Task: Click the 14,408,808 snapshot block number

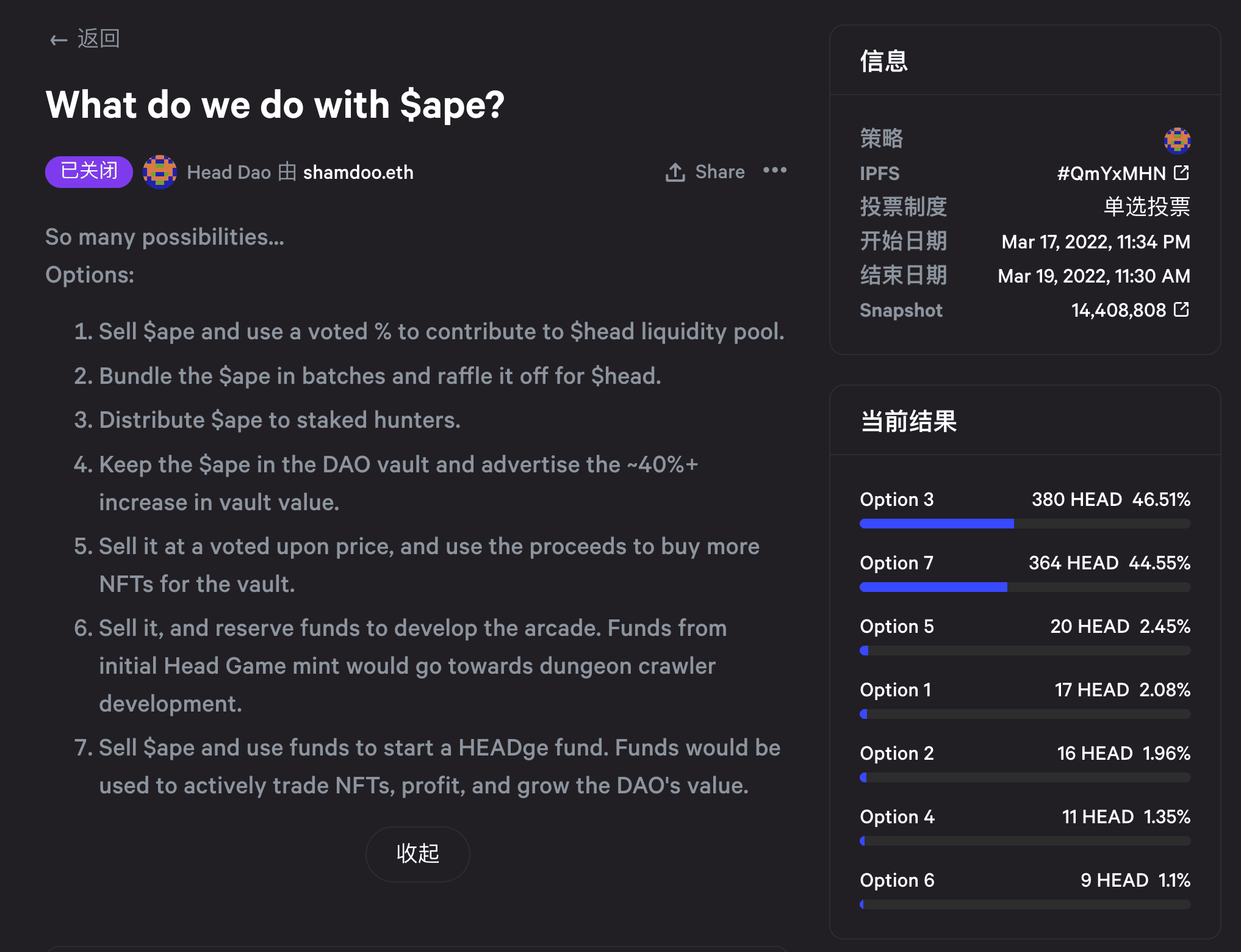Action: point(1118,311)
